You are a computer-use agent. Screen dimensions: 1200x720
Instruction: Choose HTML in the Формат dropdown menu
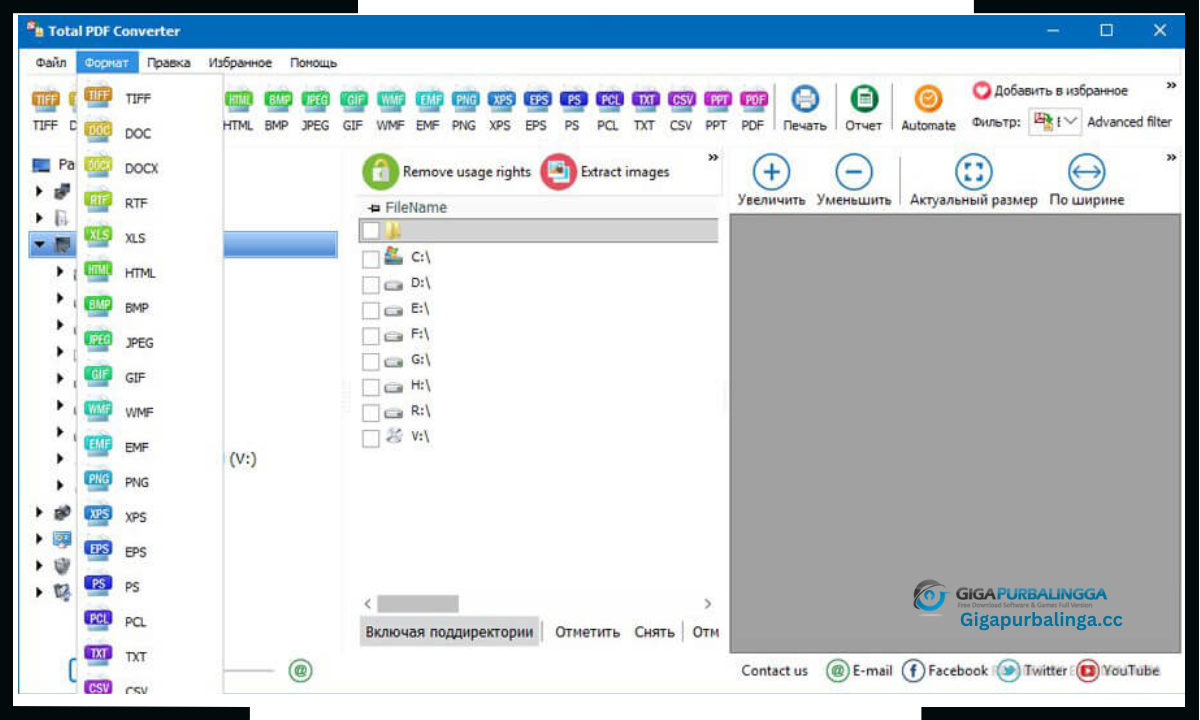150,273
